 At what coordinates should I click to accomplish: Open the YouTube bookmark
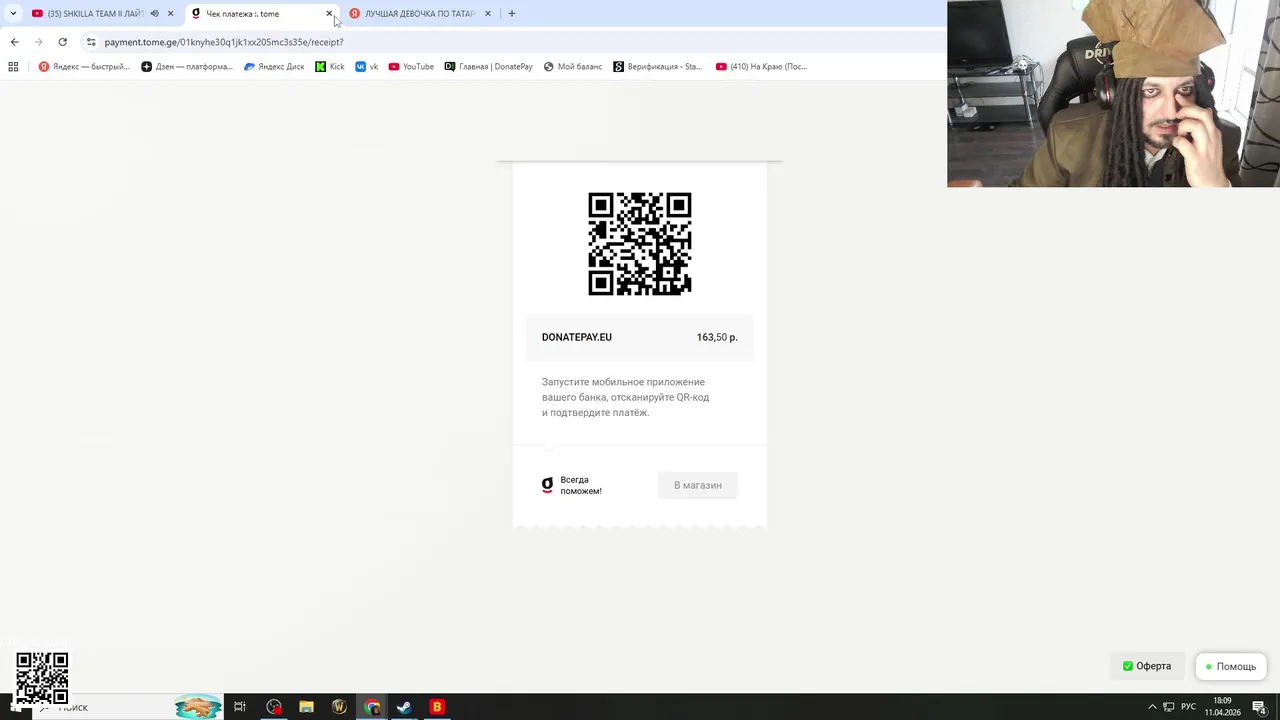(x=411, y=67)
